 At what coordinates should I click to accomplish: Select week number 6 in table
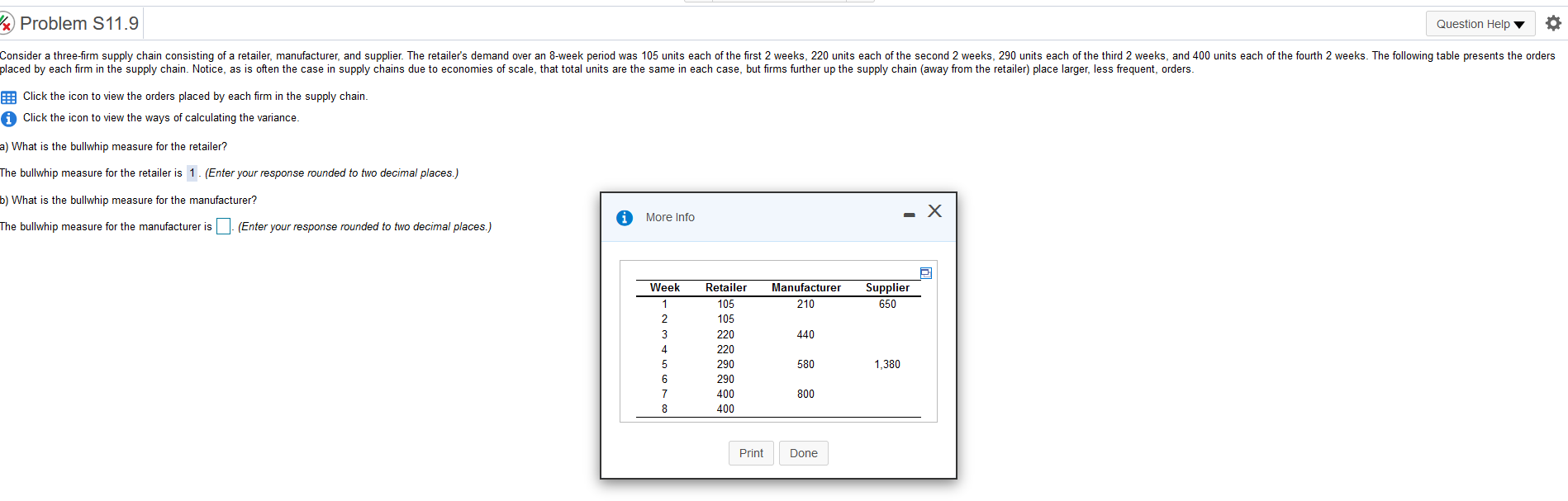(x=664, y=379)
